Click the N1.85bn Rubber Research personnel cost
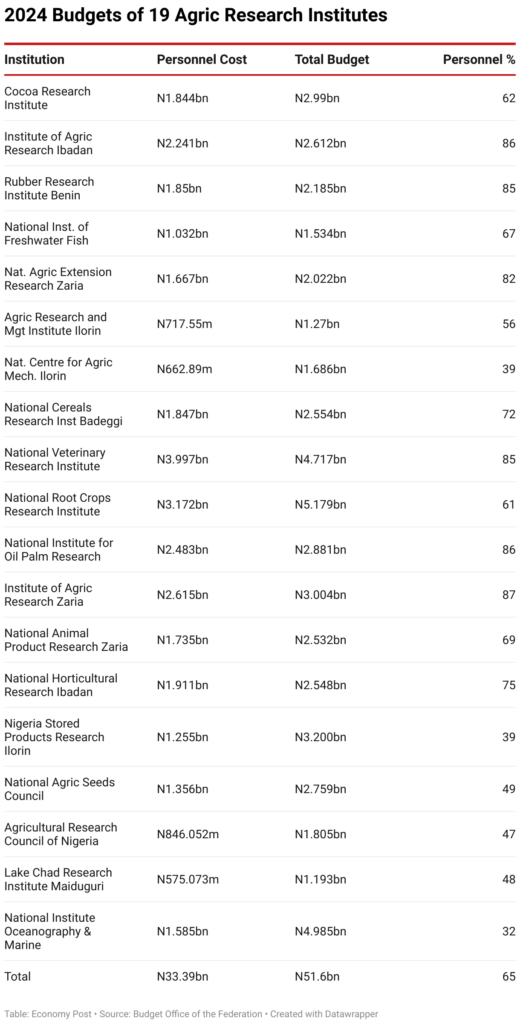Viewport: 520px width, 1024px height. (x=179, y=188)
